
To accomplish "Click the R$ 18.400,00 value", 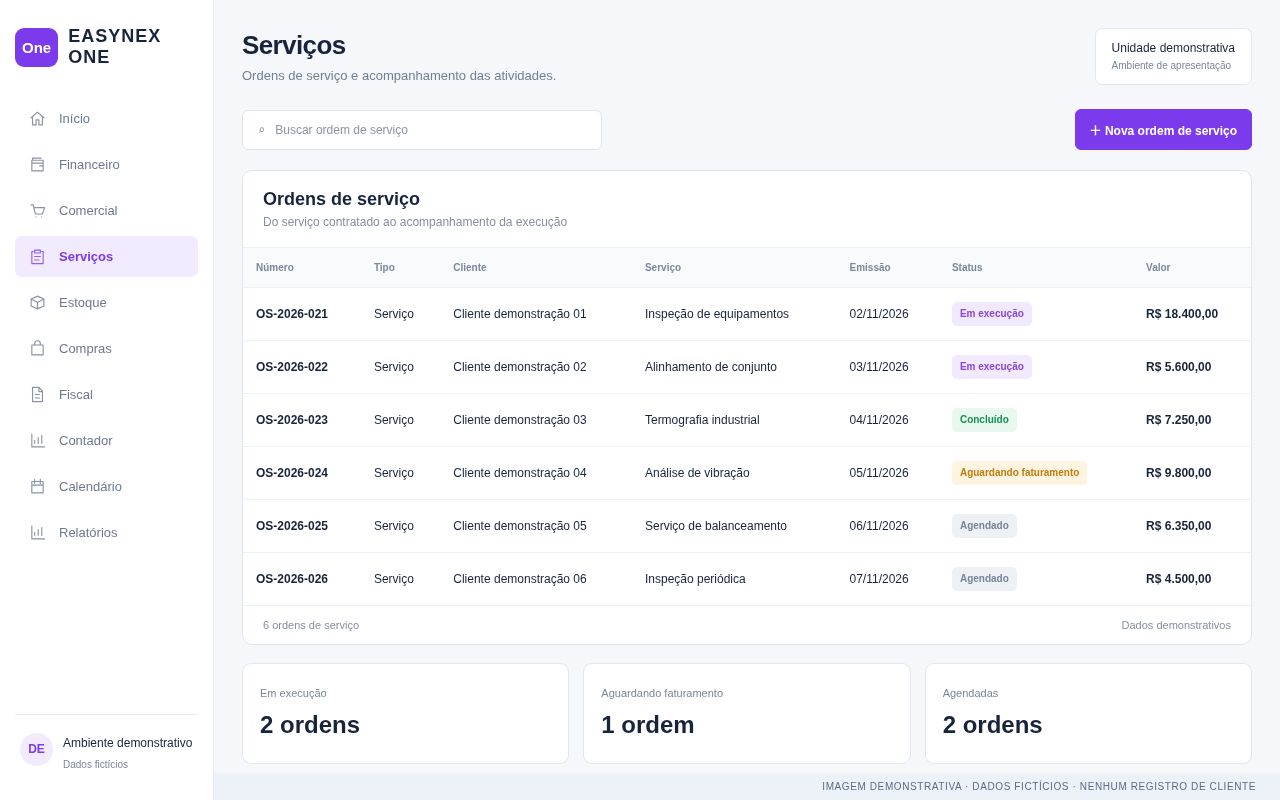I will pyautogui.click(x=1182, y=314).
